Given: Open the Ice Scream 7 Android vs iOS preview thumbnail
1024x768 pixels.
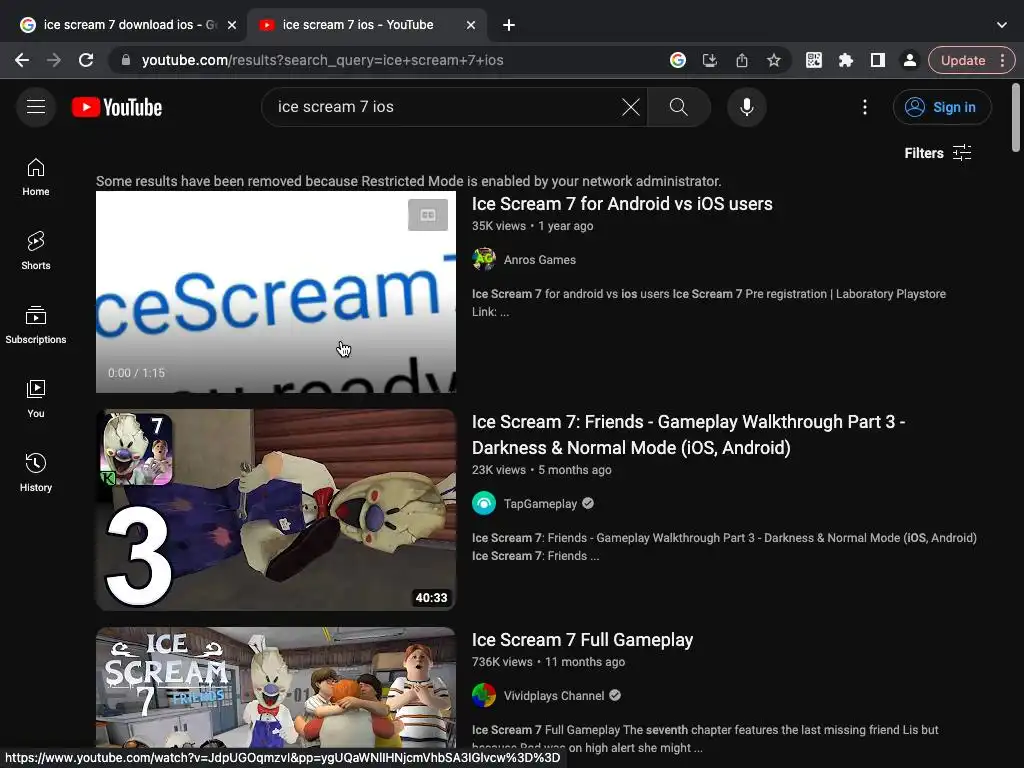Looking at the screenshot, I should click(276, 291).
